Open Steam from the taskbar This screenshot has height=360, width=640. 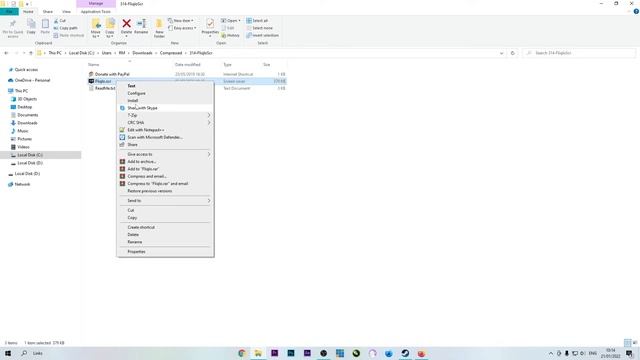pos(405,353)
